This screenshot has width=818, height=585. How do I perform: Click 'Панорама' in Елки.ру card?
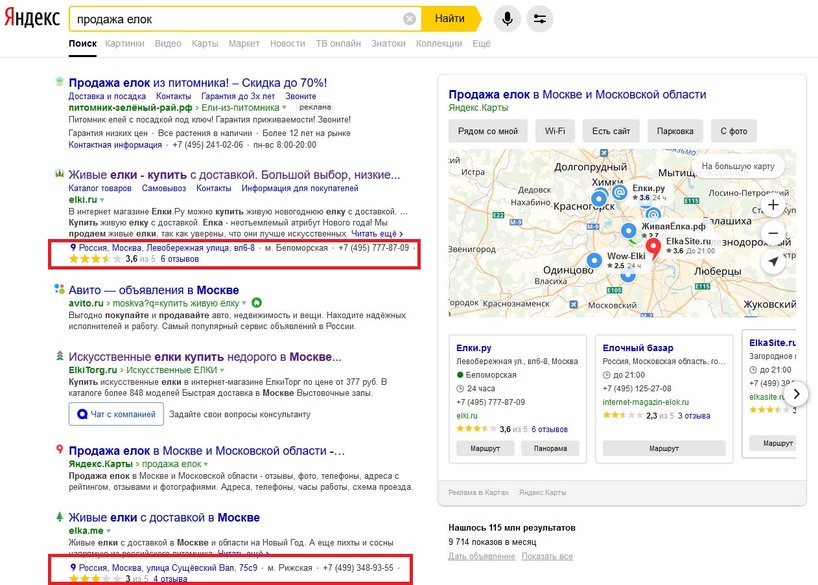(x=550, y=448)
